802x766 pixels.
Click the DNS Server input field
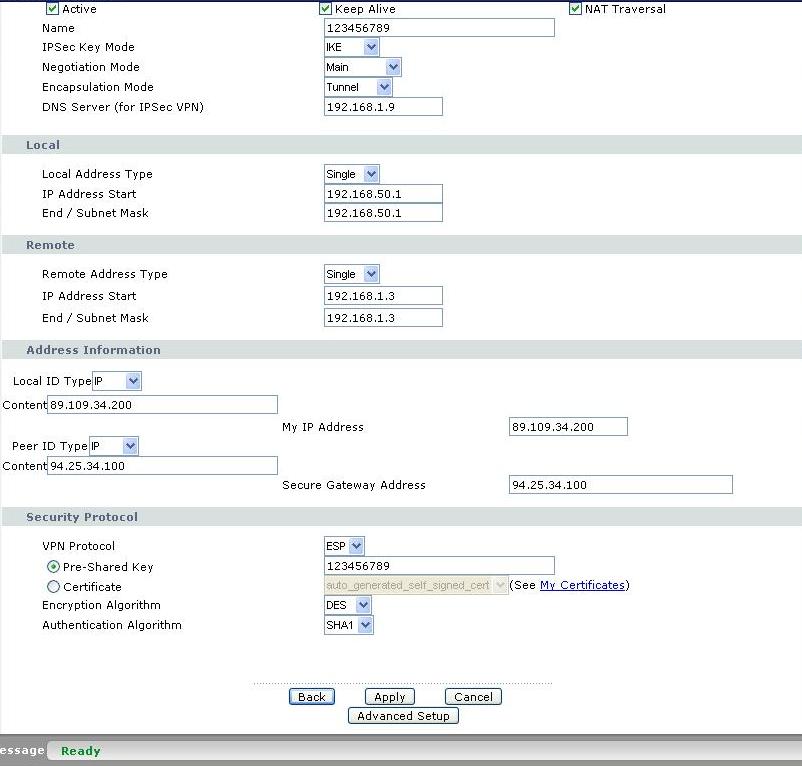[x=383, y=107]
